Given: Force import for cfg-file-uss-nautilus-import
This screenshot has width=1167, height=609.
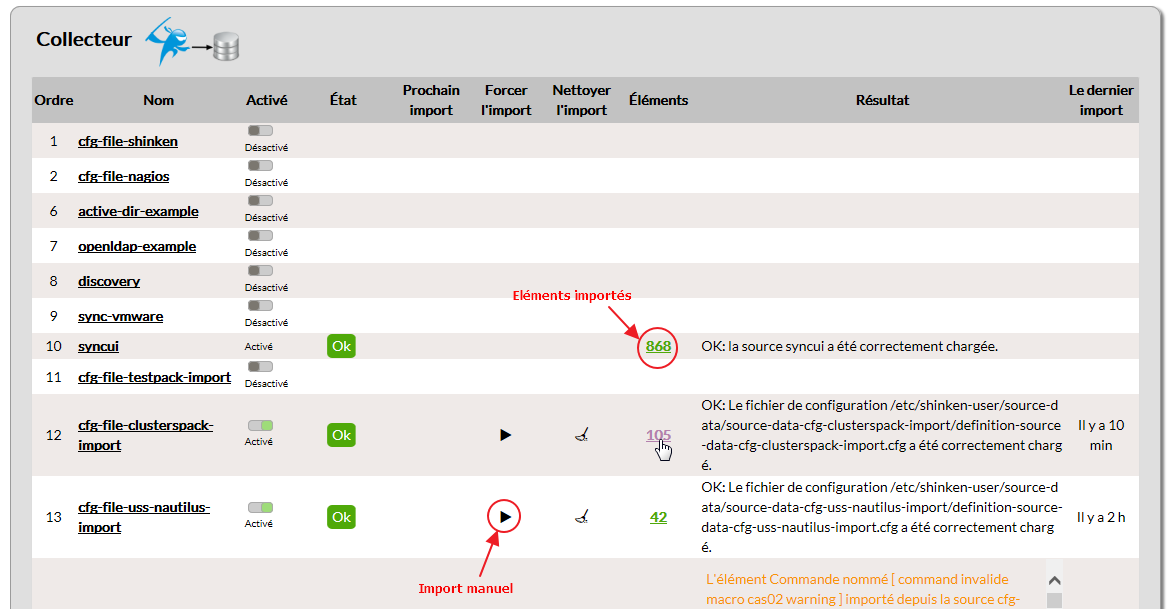Looking at the screenshot, I should coord(505,517).
